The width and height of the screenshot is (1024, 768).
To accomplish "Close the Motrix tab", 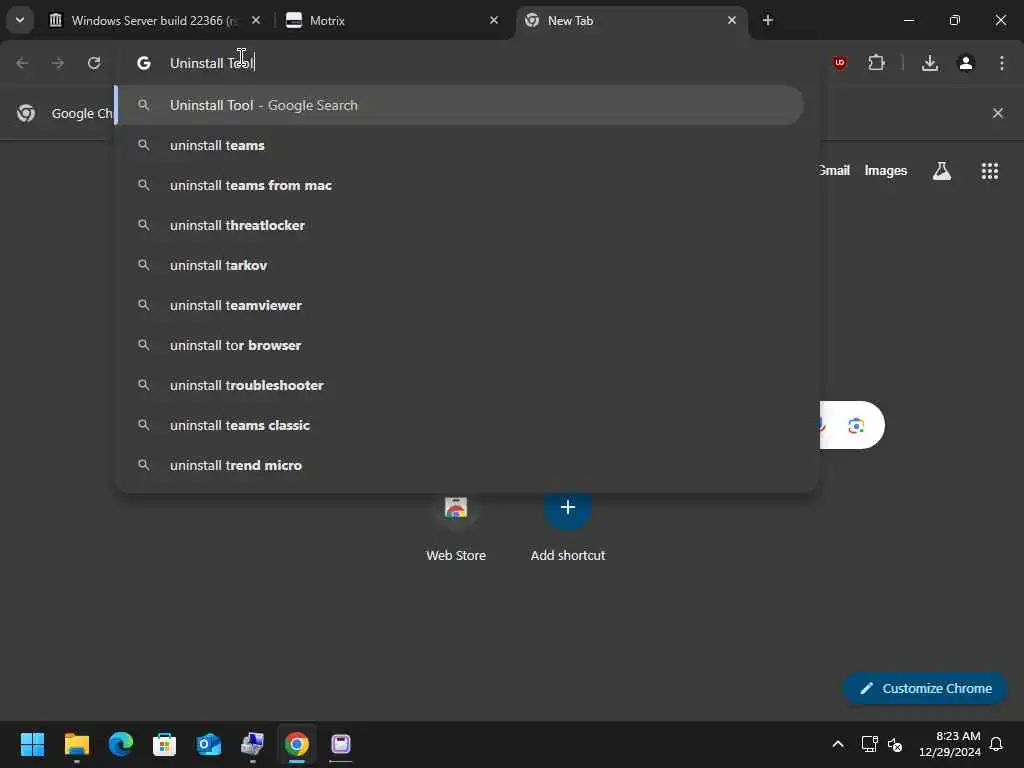I will pyautogui.click(x=494, y=20).
